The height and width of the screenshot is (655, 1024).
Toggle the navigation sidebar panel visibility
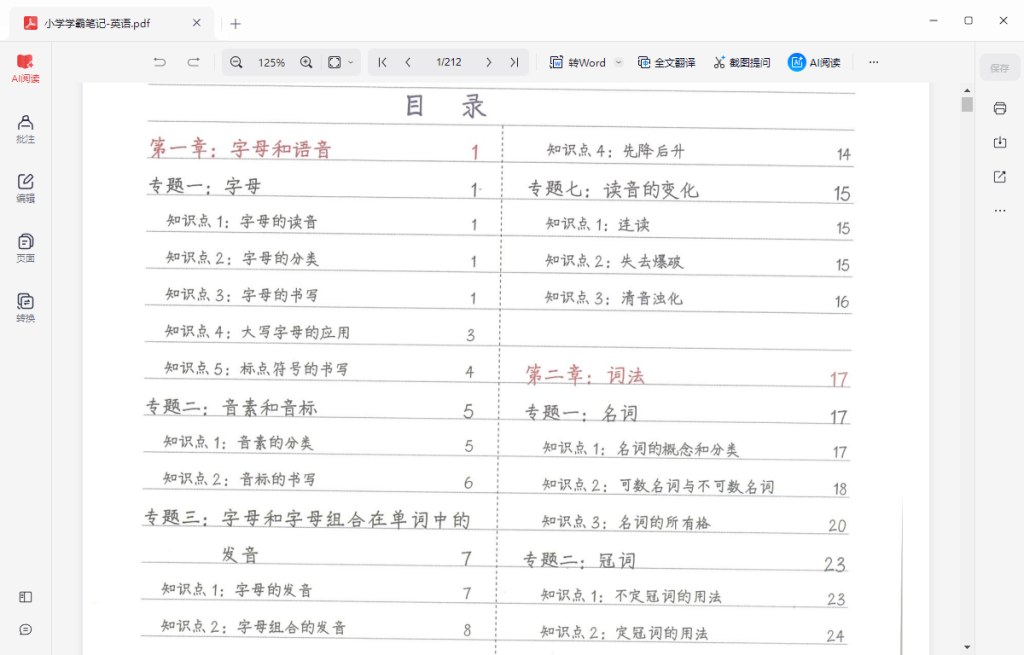[25, 596]
